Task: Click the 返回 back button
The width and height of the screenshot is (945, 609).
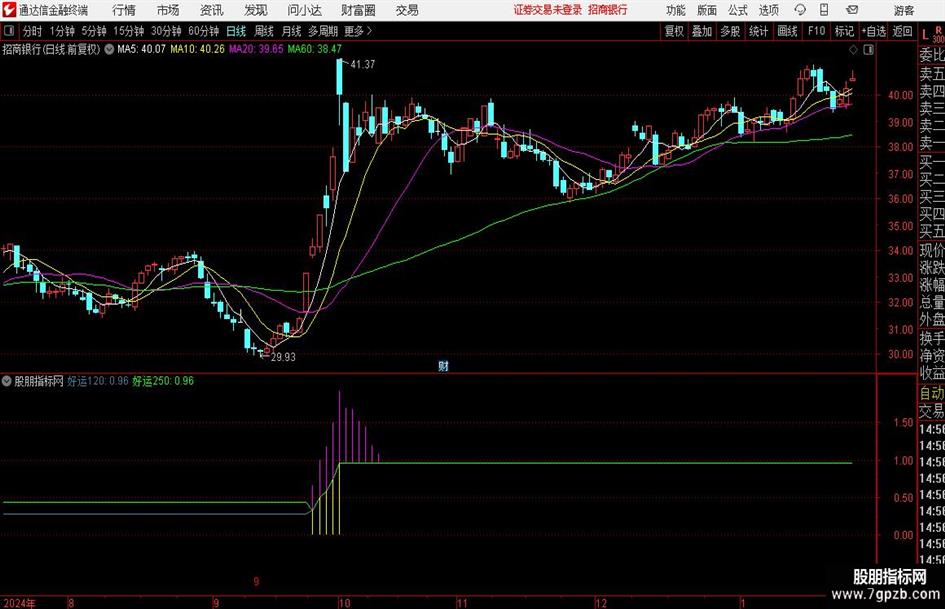Action: point(902,31)
